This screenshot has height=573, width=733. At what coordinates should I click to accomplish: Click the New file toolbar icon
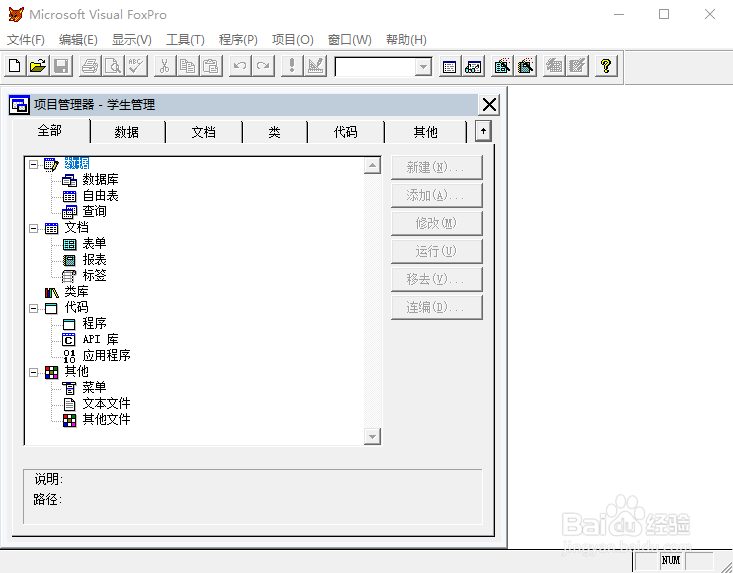pos(15,66)
